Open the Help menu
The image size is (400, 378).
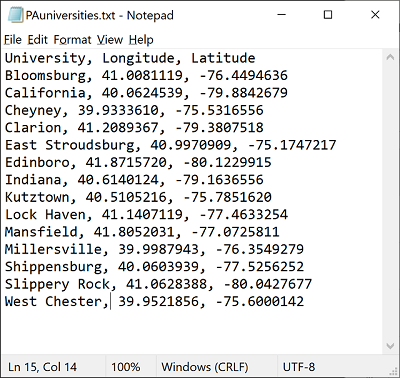click(141, 40)
